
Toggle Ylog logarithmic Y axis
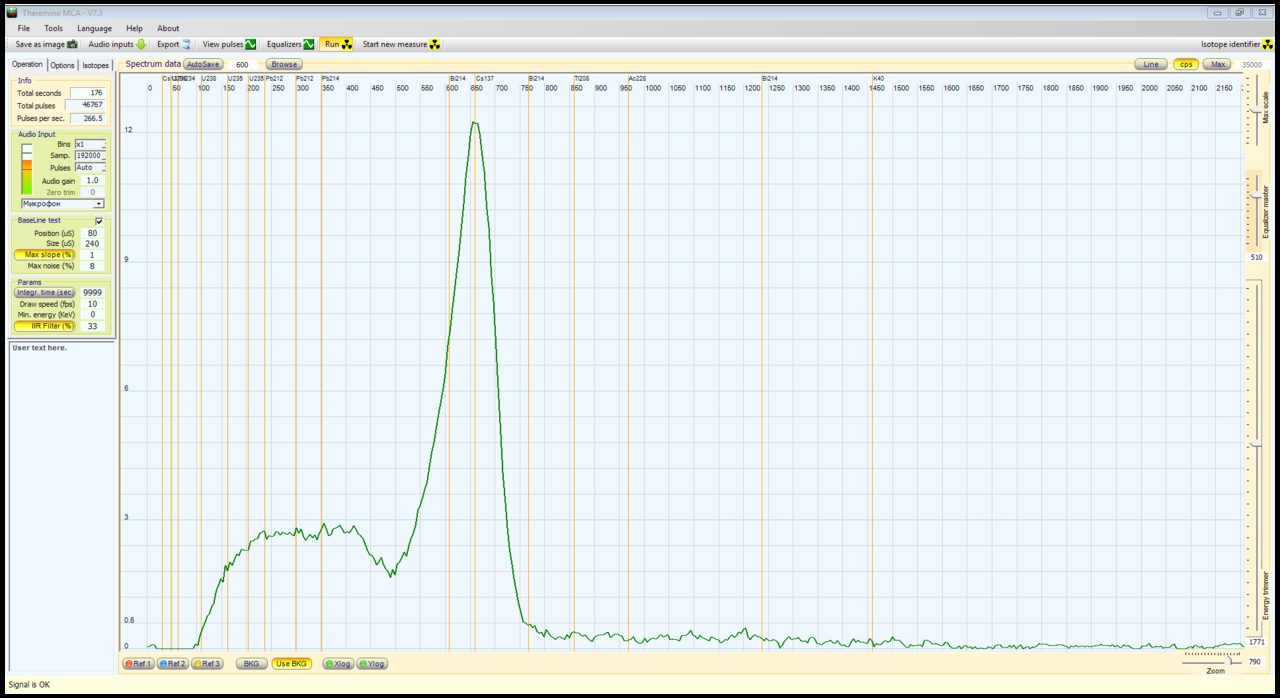click(x=371, y=664)
